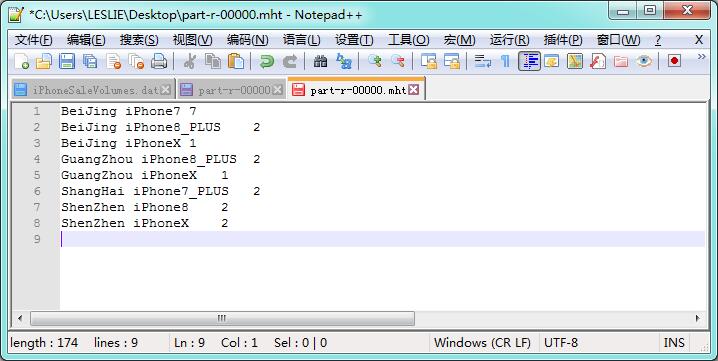The height and width of the screenshot is (361, 718).
Task: Click line 'ShangHai iPhone7_PLUS 2'
Action: click(x=161, y=191)
